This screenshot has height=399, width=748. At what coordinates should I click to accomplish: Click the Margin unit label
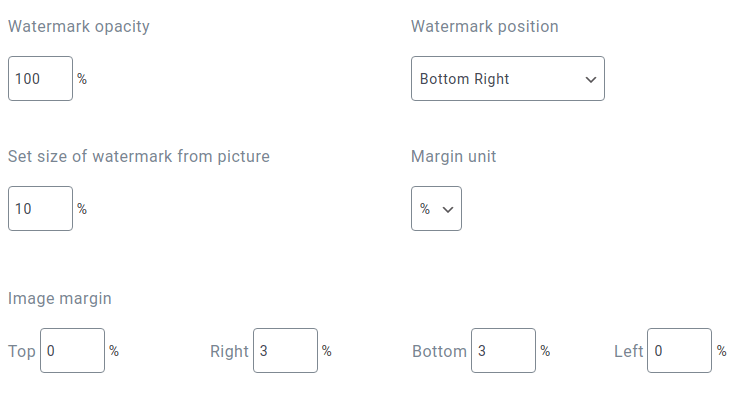[x=454, y=157]
